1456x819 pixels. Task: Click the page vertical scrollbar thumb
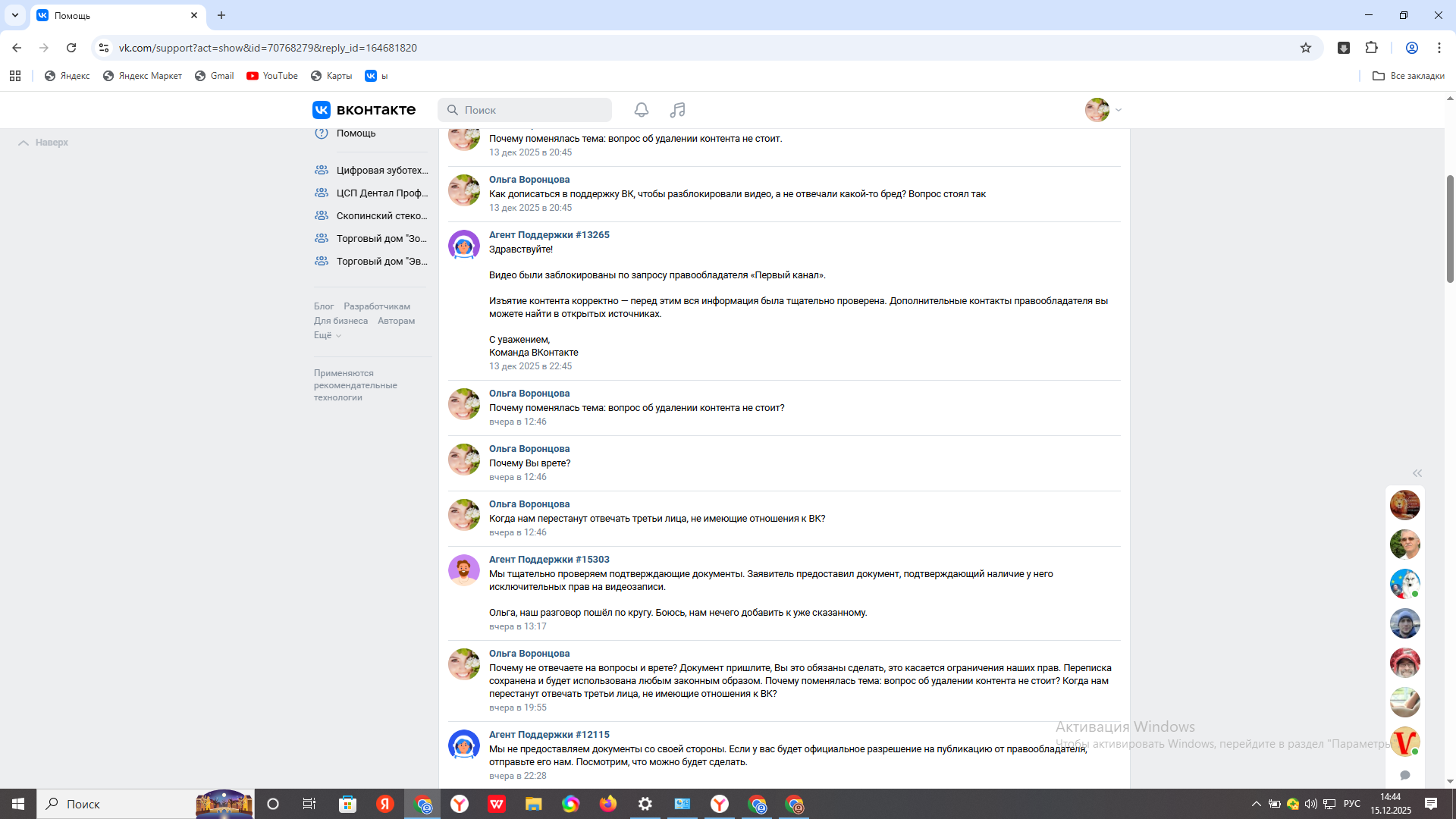[1450, 227]
